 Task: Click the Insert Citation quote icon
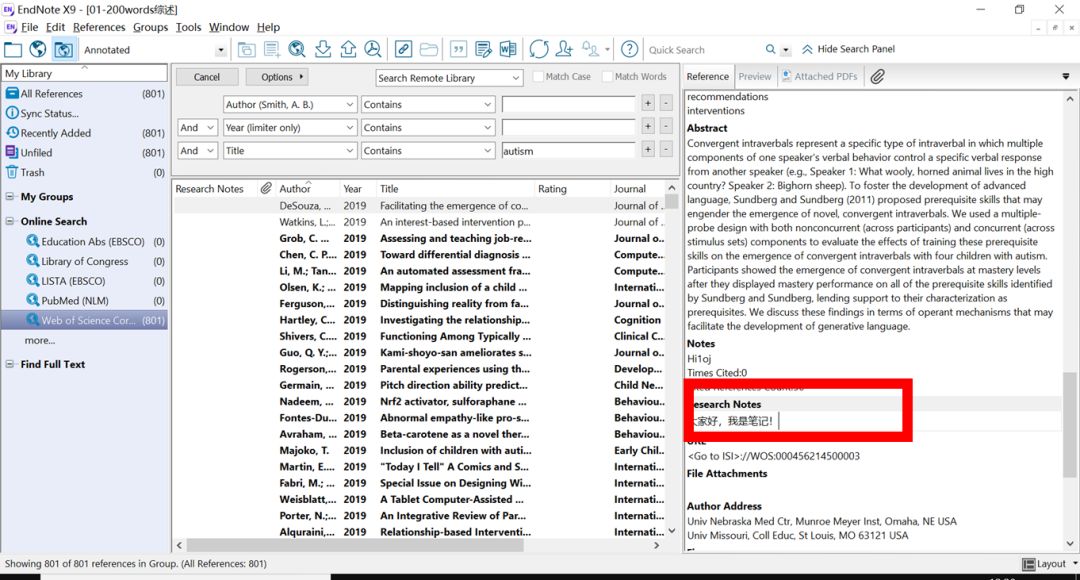click(459, 50)
